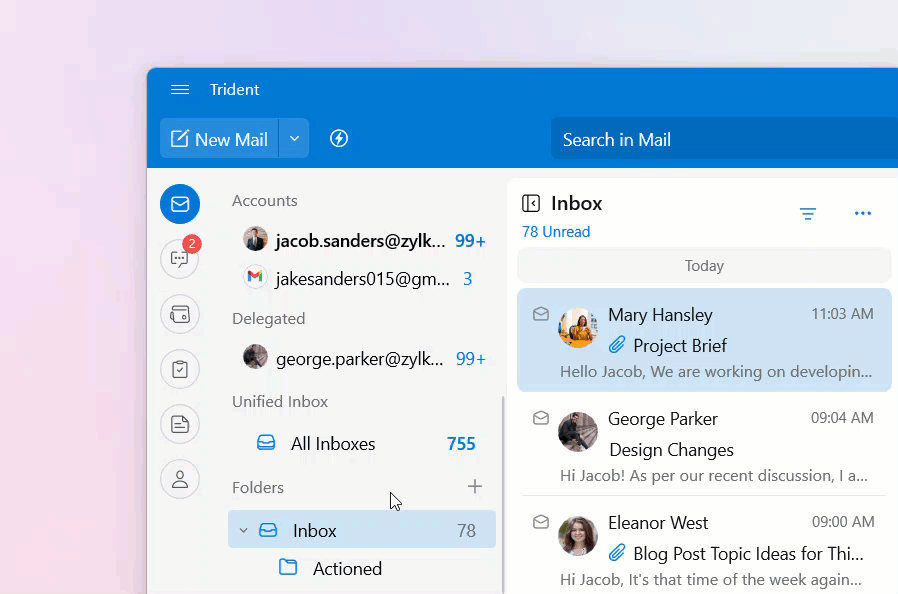Click attachment icon on Blog Post email
The width and height of the screenshot is (898, 594).
[617, 553]
